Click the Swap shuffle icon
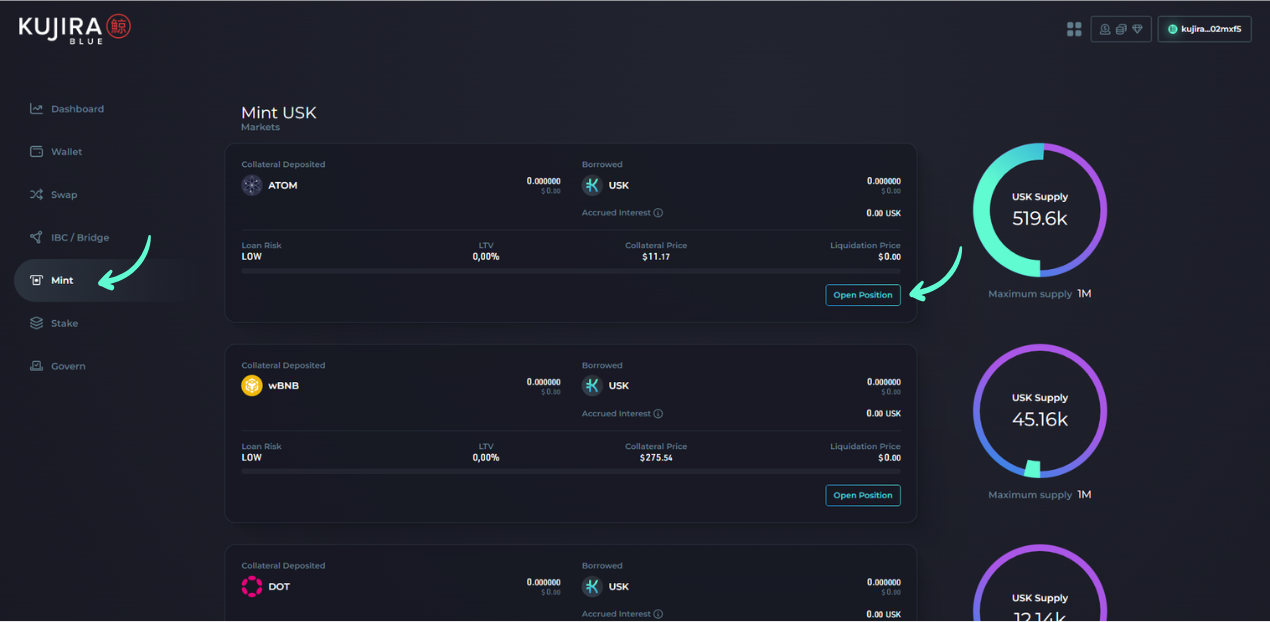 coord(36,195)
